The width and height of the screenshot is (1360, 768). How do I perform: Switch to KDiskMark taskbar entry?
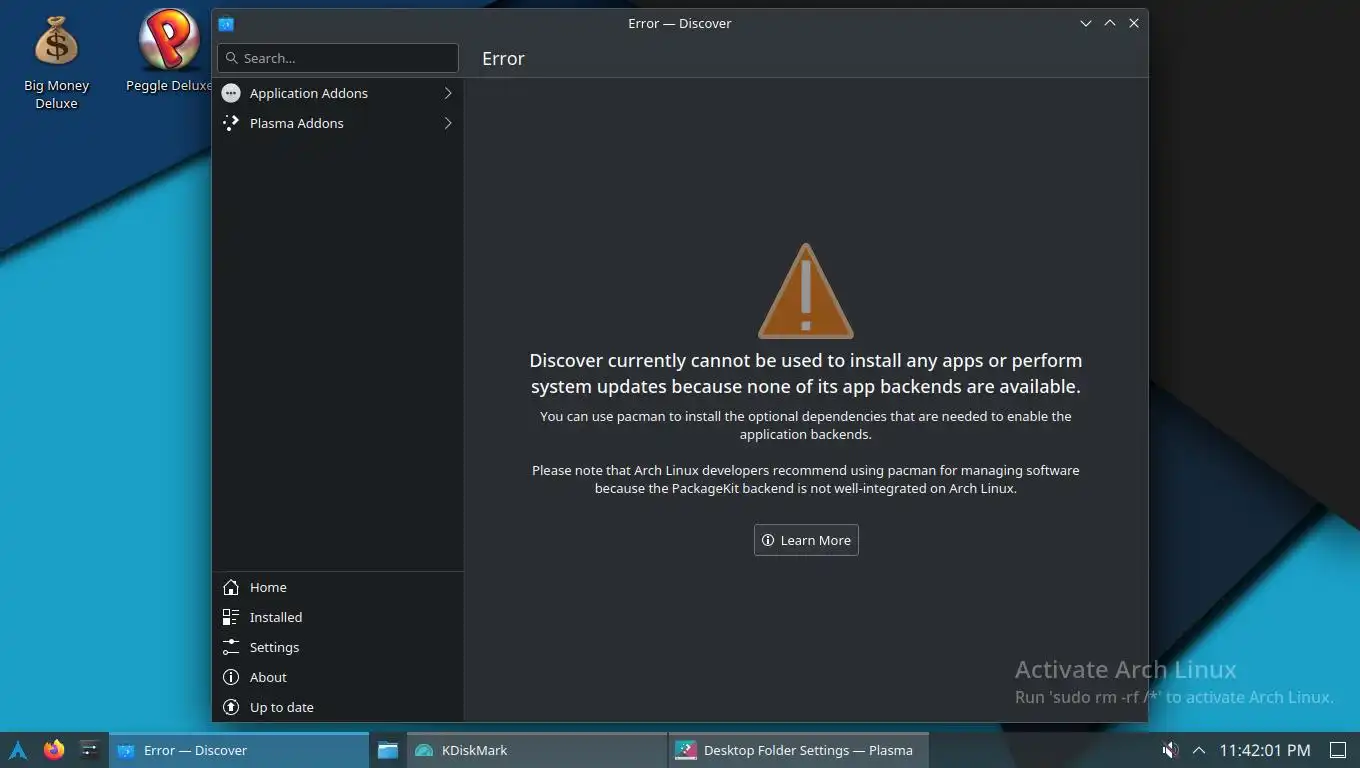click(x=537, y=750)
